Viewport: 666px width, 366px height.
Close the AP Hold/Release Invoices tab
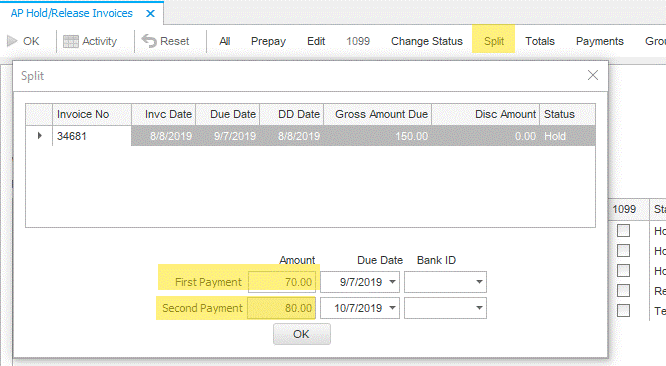tap(150, 14)
